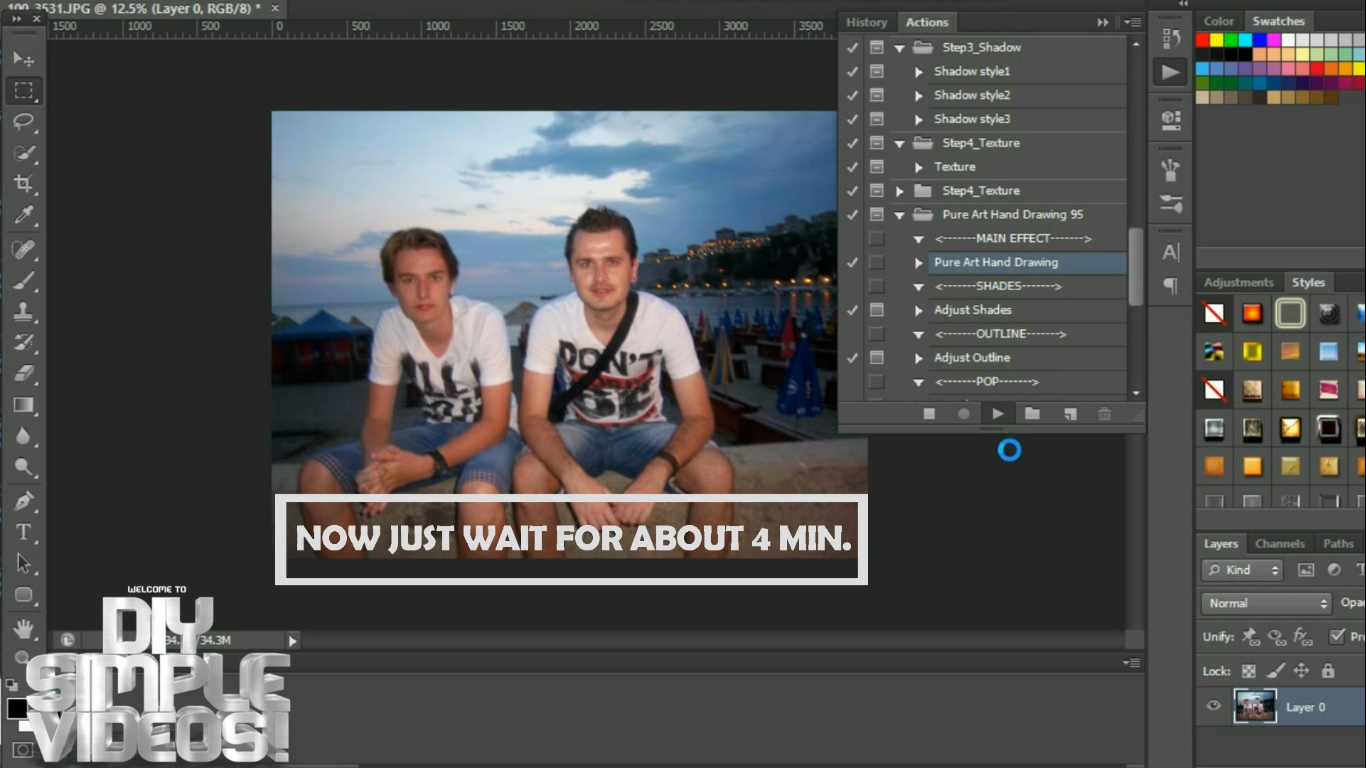Hide Layer 0 using the eye icon
The width and height of the screenshot is (1366, 768).
1213,706
